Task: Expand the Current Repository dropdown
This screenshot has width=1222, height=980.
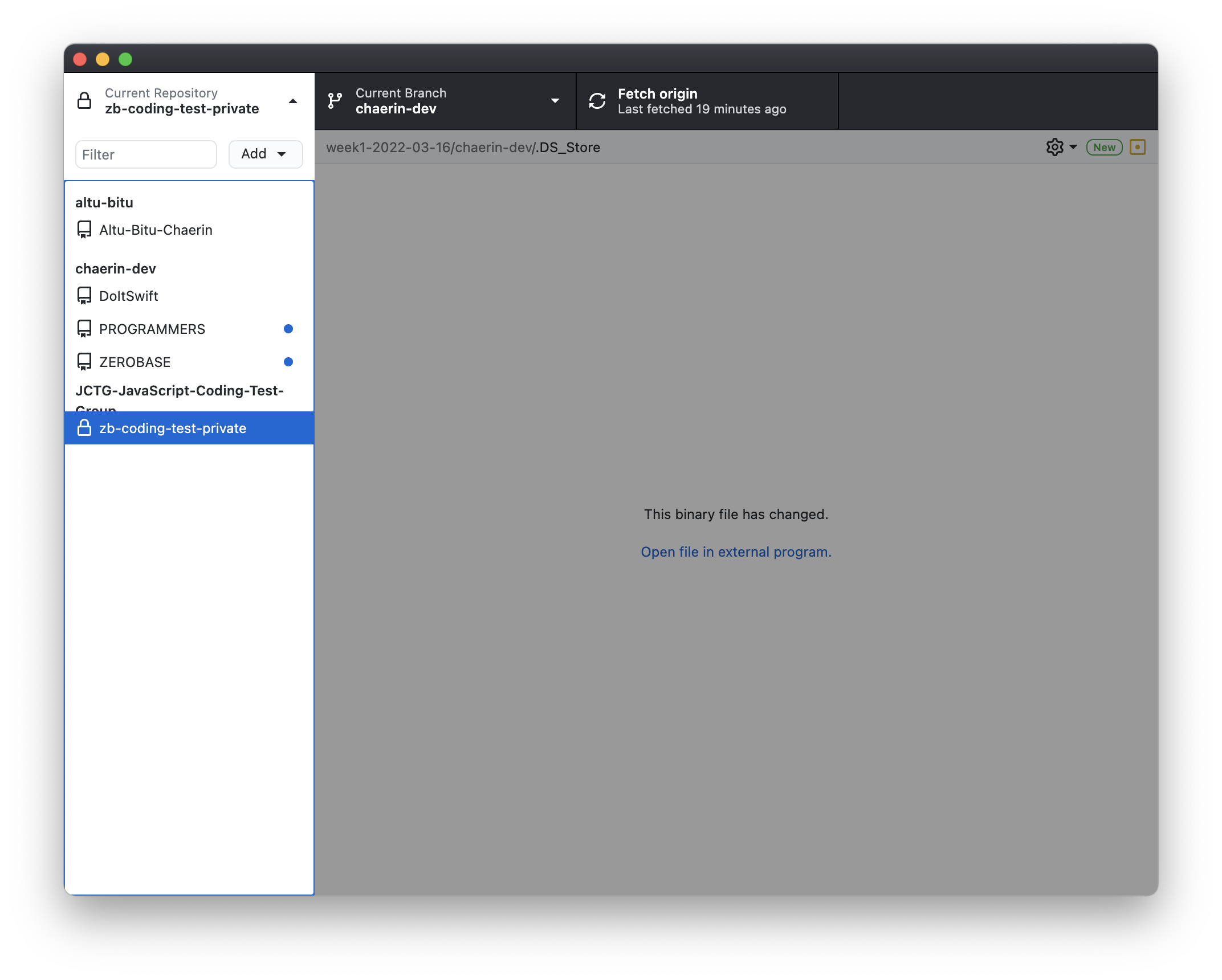Action: [x=189, y=100]
